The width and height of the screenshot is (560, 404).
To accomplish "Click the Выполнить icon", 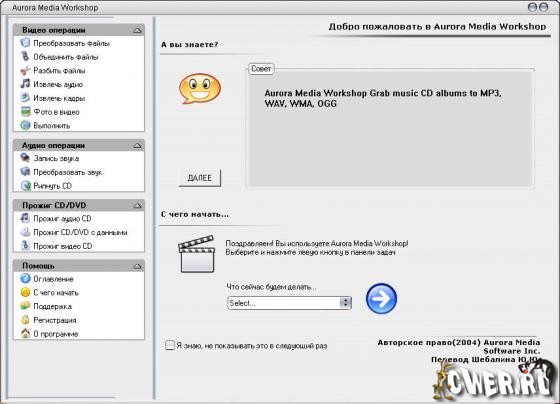I will pos(25,125).
